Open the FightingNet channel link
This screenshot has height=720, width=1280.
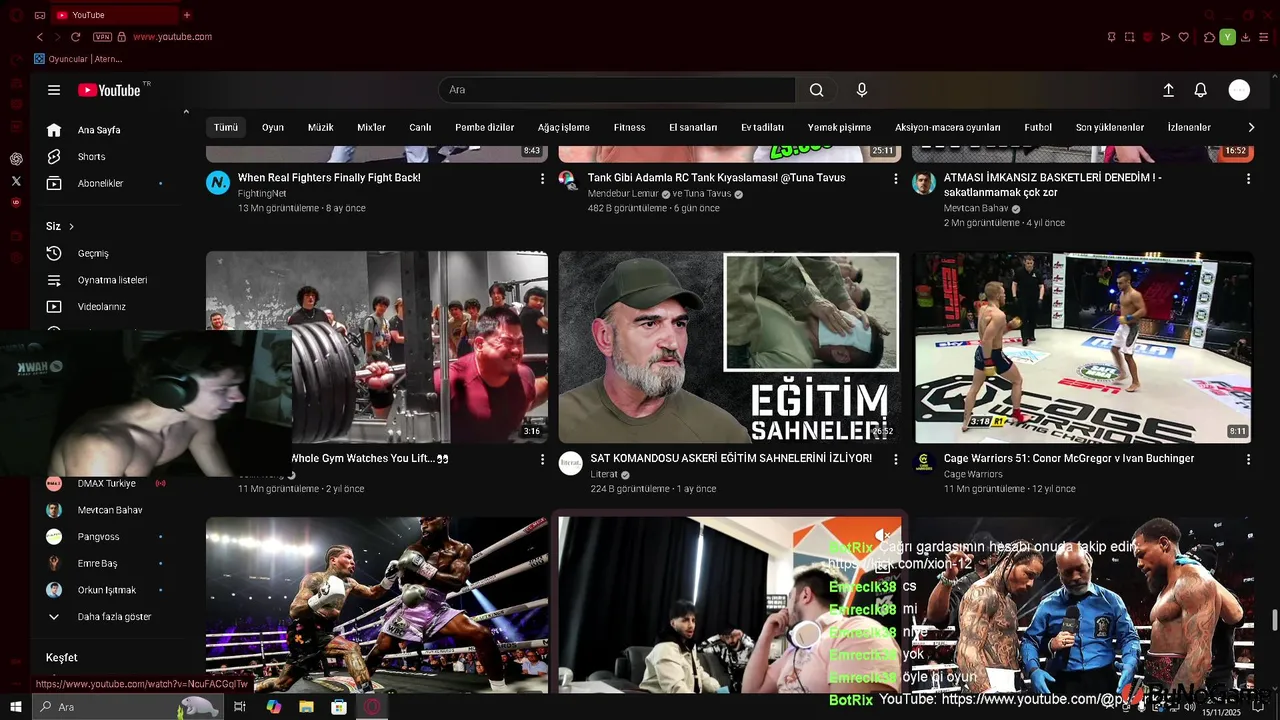pos(262,194)
